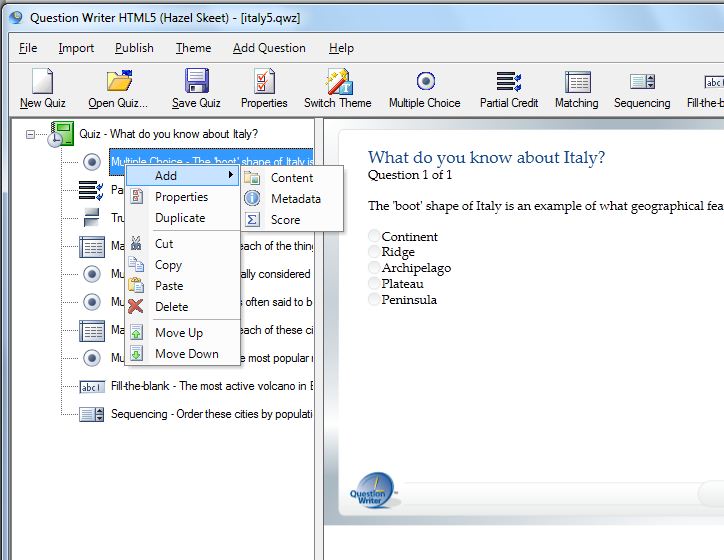Click the Fill-the-blank abc tree icon

coord(92,386)
